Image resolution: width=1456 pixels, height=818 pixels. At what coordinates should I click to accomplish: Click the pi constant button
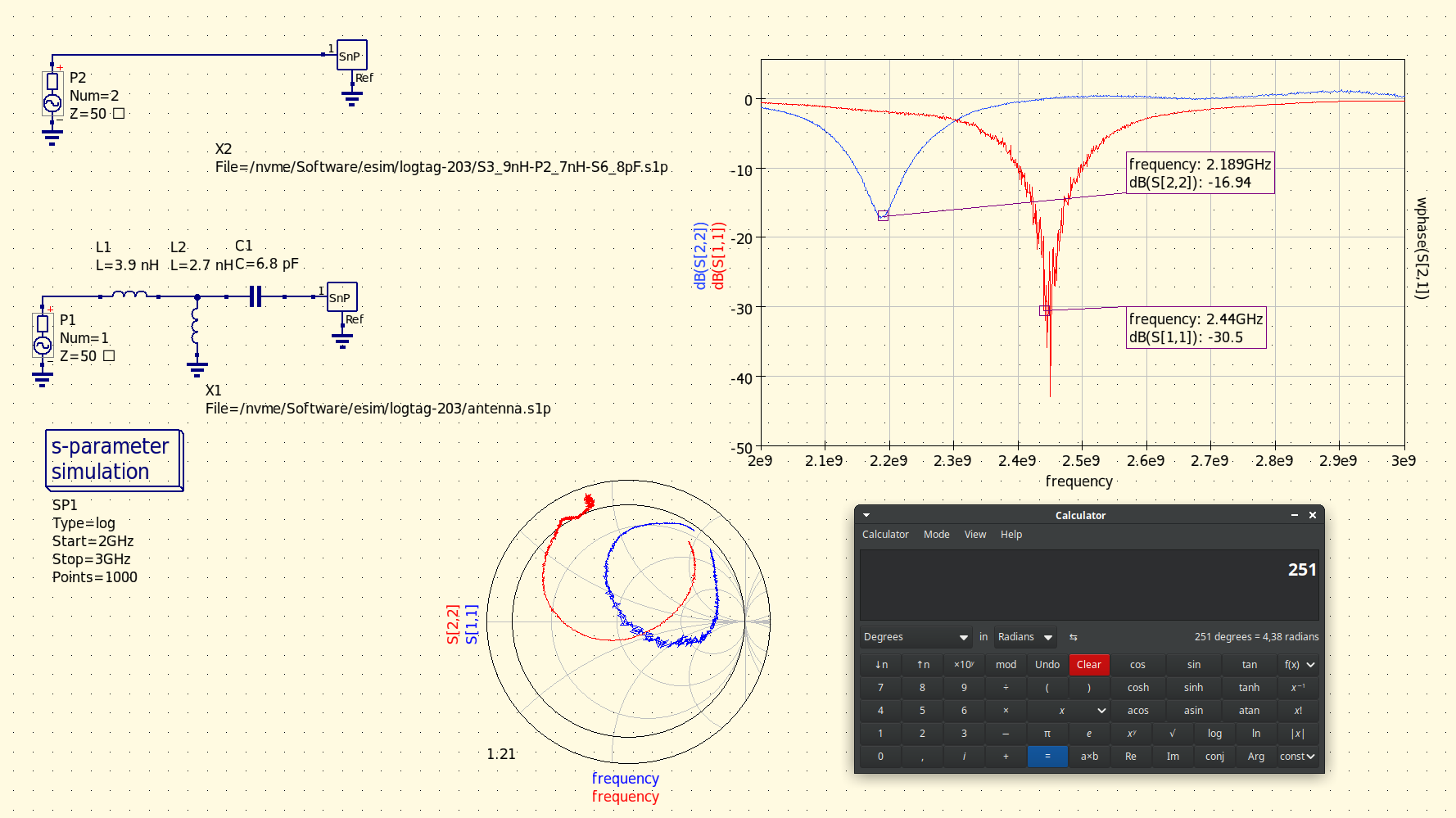pyautogui.click(x=1047, y=734)
